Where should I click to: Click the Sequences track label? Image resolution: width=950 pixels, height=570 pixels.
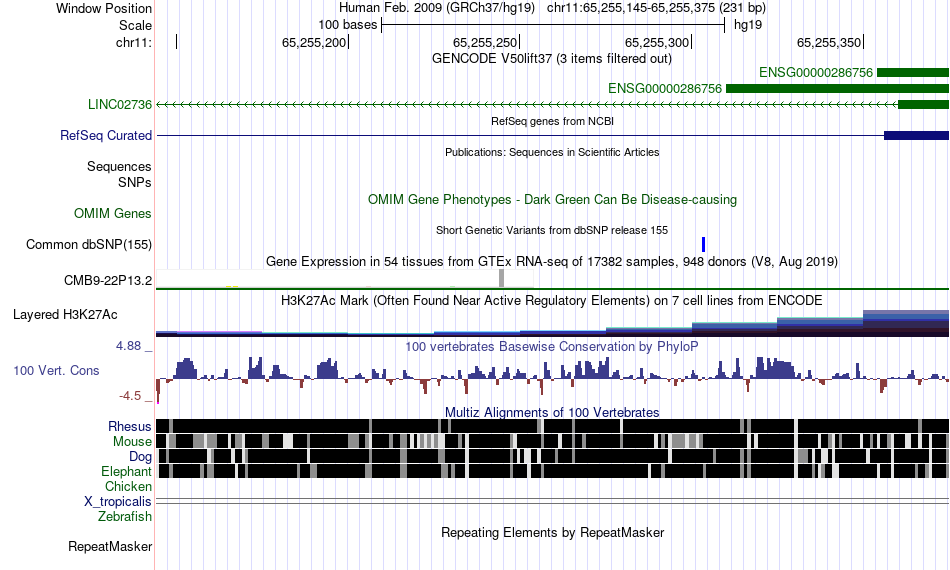[x=119, y=167]
